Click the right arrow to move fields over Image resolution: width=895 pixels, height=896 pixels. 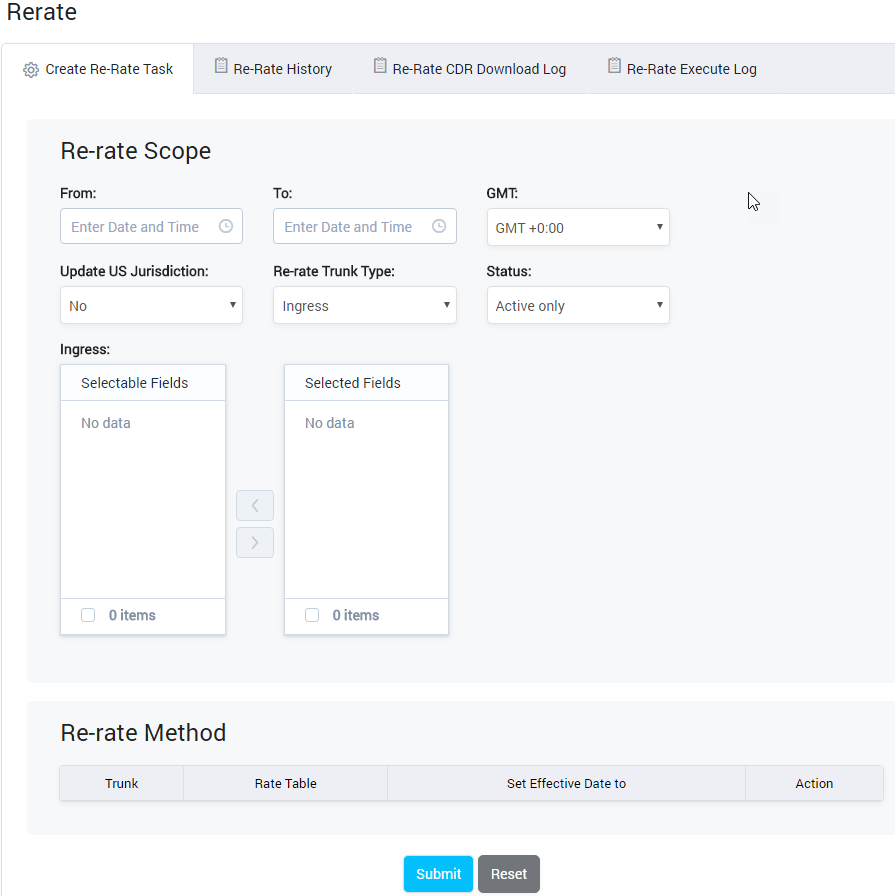[x=255, y=542]
